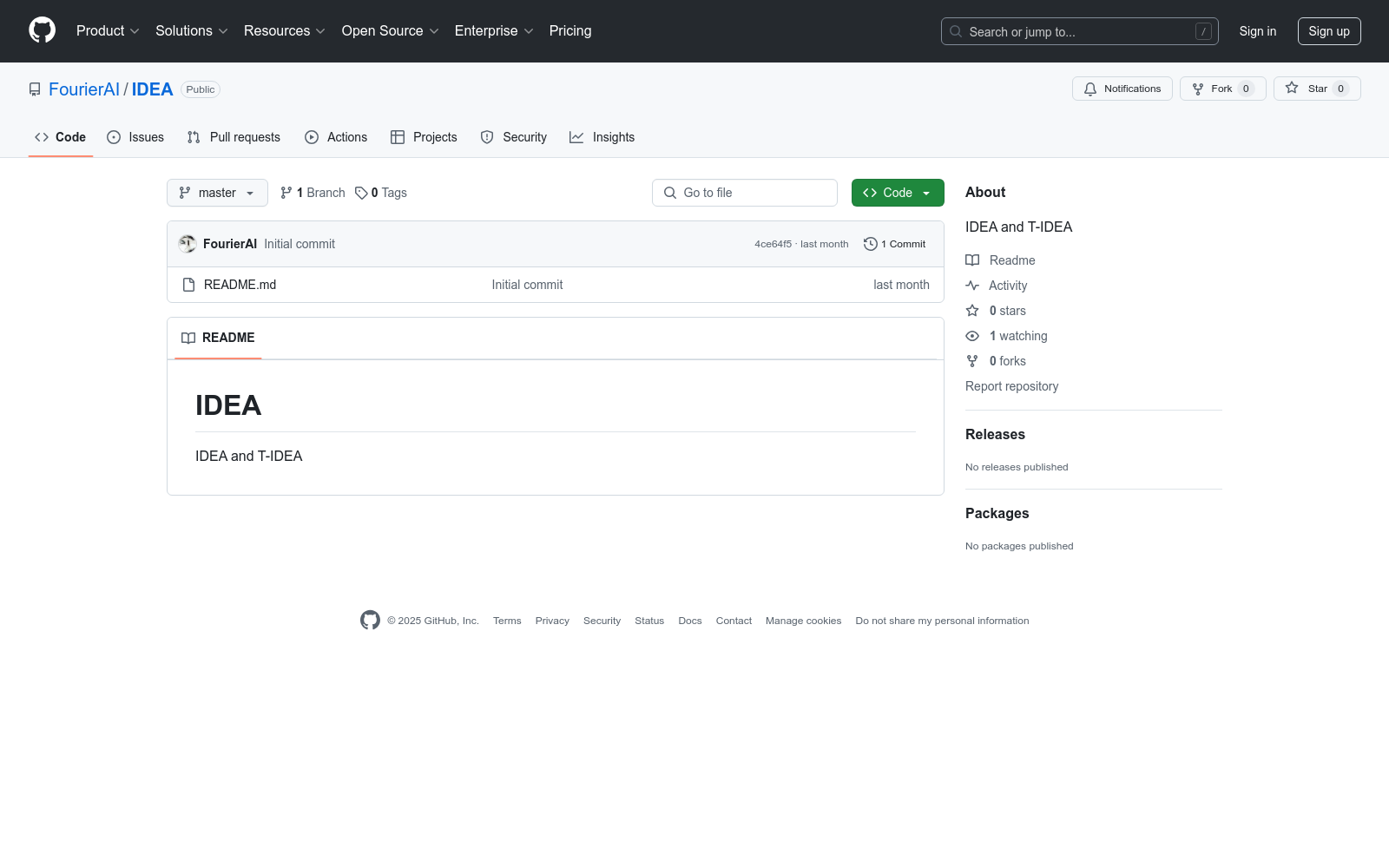Click the Go to file search field
1389x868 pixels.
(x=745, y=193)
